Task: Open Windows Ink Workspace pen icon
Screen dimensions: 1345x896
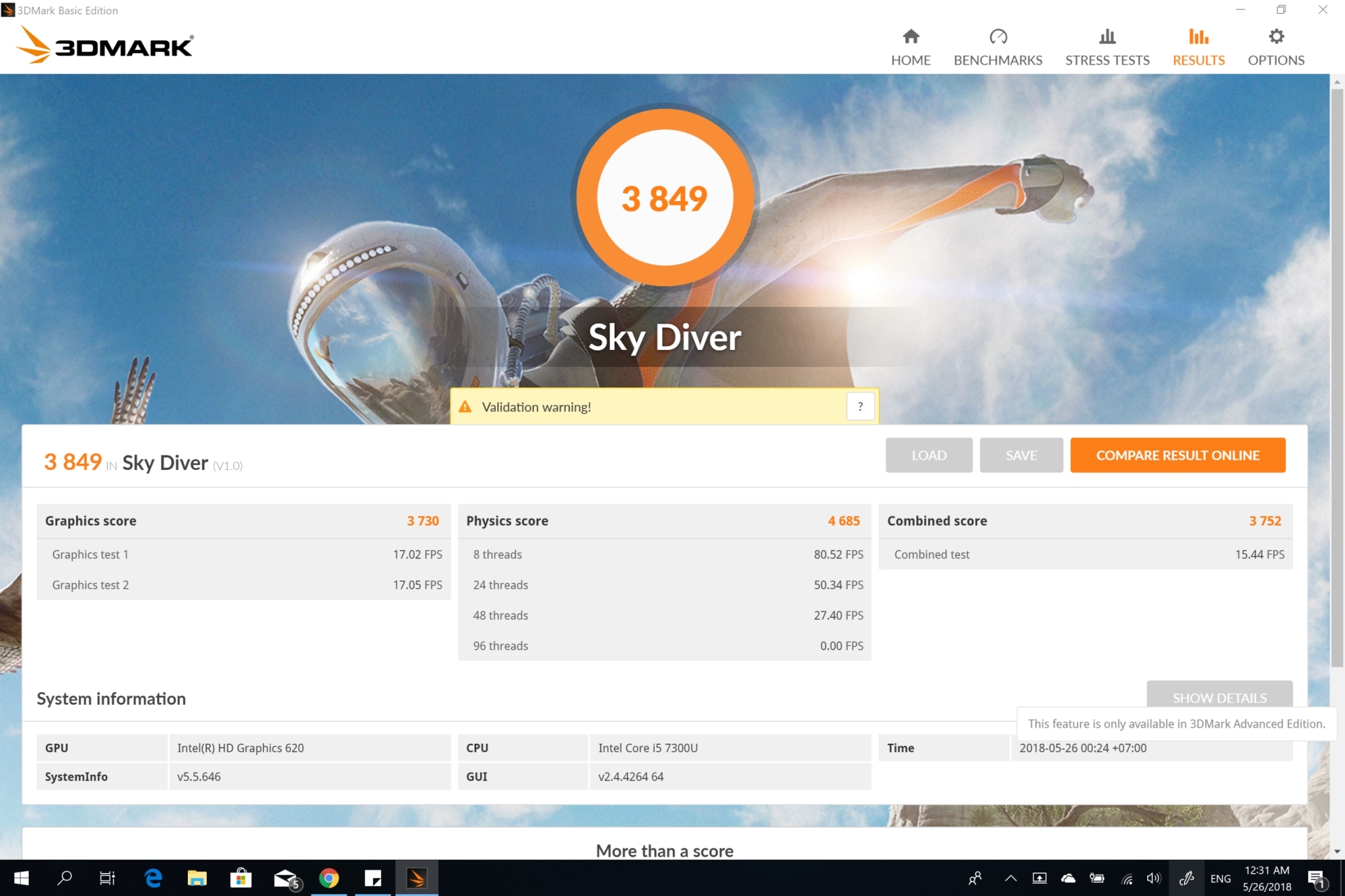Action: 1186,878
